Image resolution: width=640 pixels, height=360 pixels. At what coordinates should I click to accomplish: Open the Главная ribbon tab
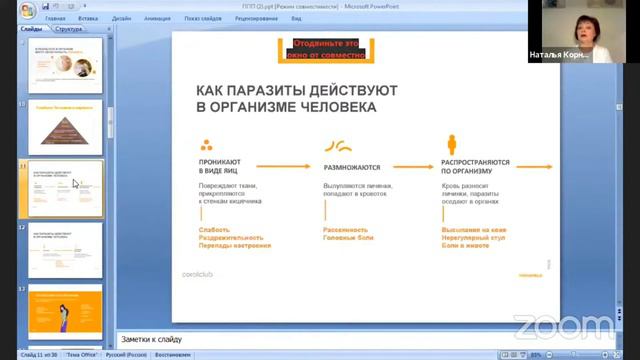pyautogui.click(x=55, y=19)
